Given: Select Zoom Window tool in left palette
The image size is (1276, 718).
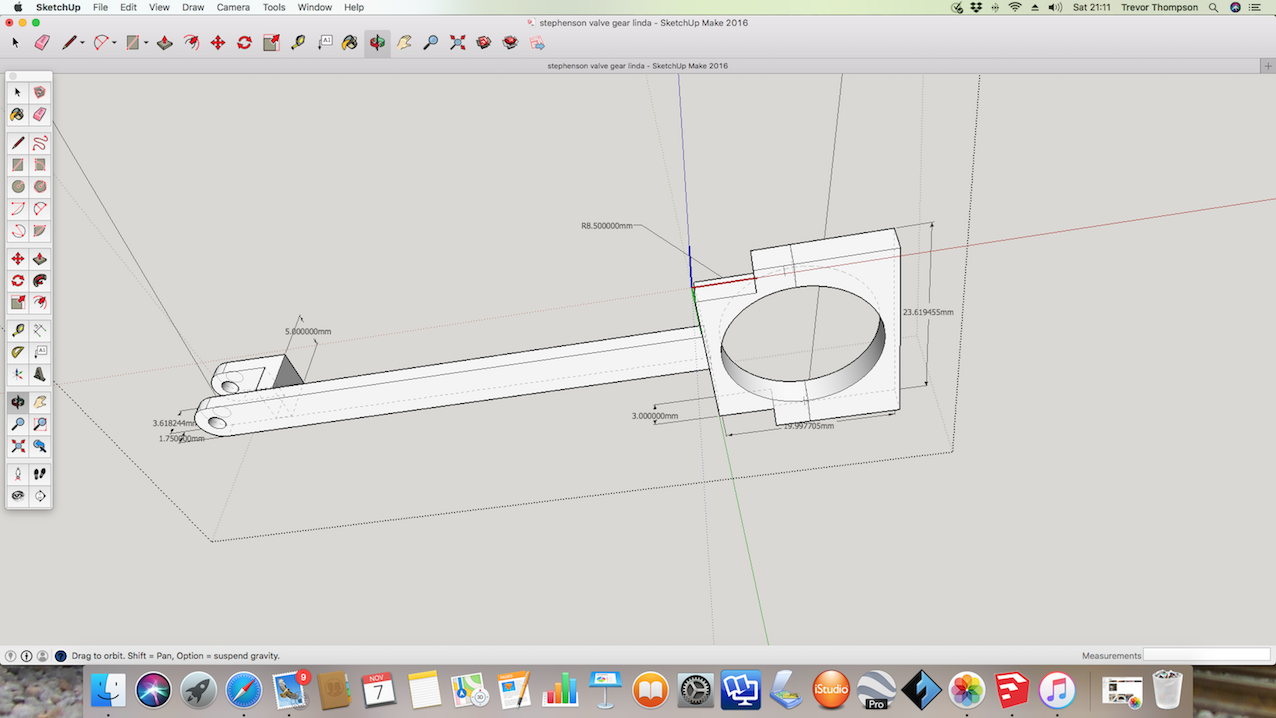Looking at the screenshot, I should tap(40, 424).
